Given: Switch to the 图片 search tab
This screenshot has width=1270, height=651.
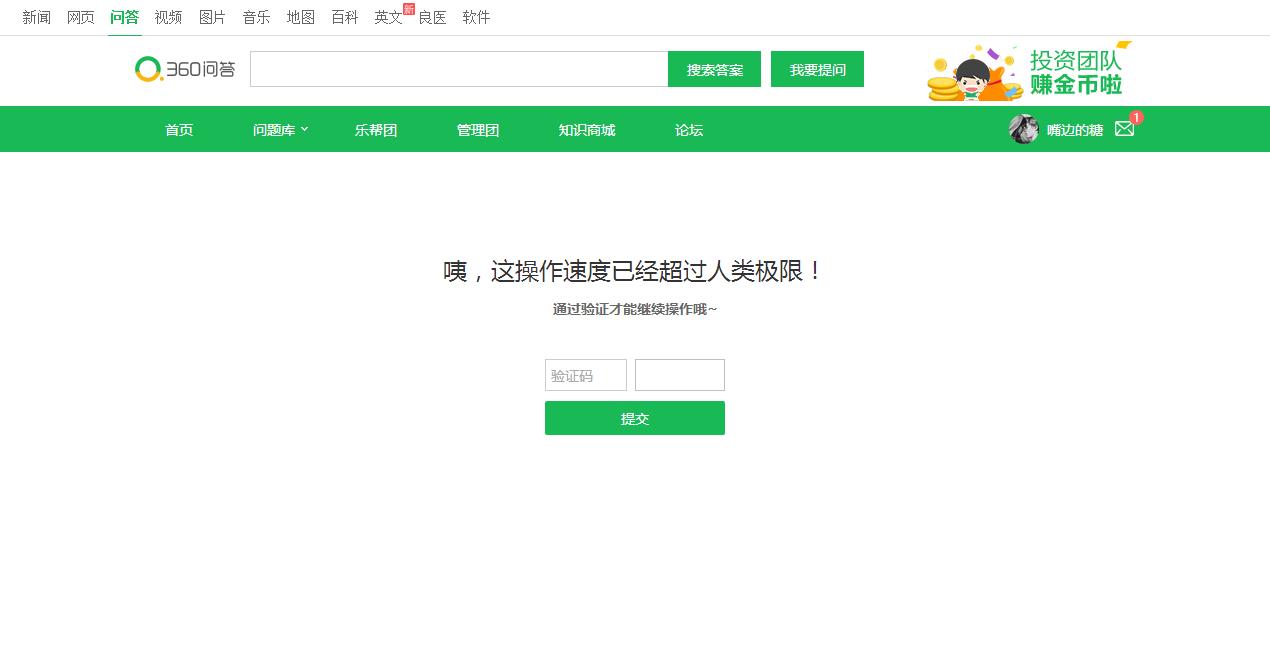Looking at the screenshot, I should point(212,17).
